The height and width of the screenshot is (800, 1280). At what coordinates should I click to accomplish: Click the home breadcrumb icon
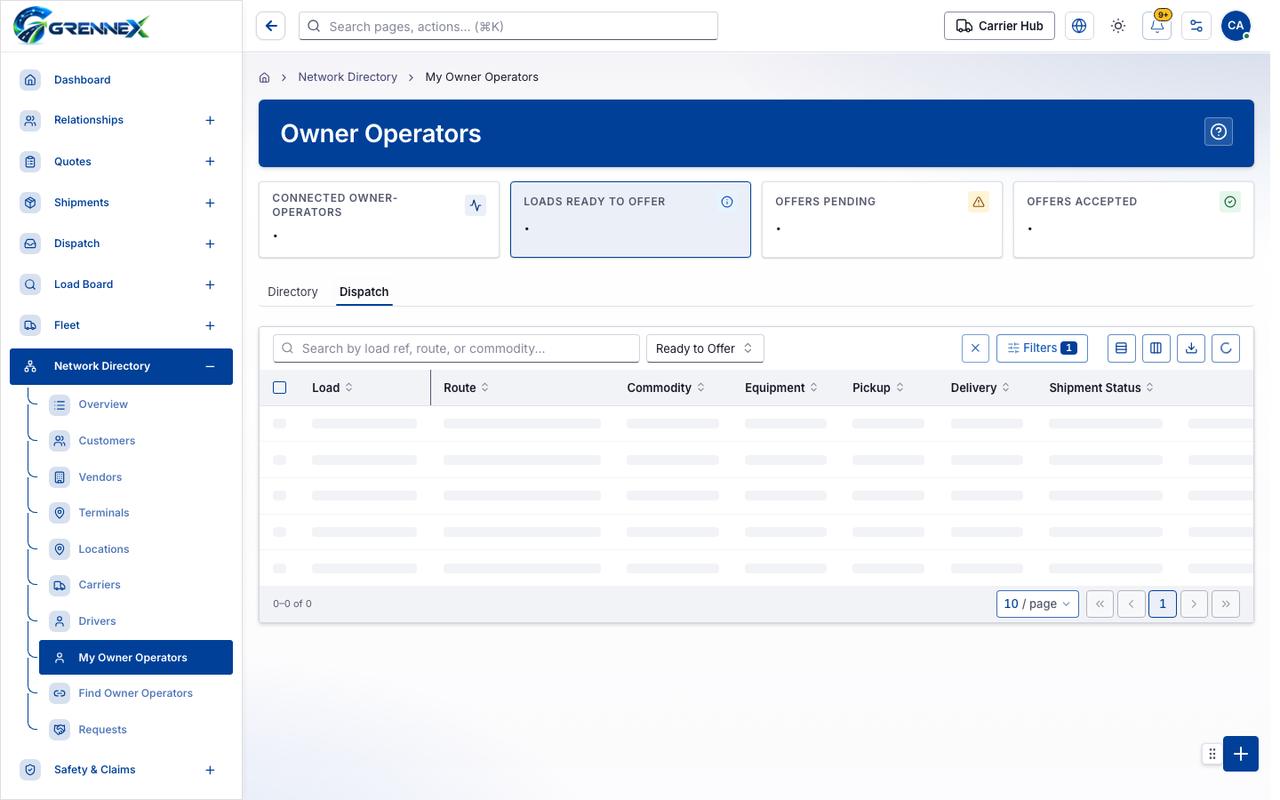click(265, 77)
